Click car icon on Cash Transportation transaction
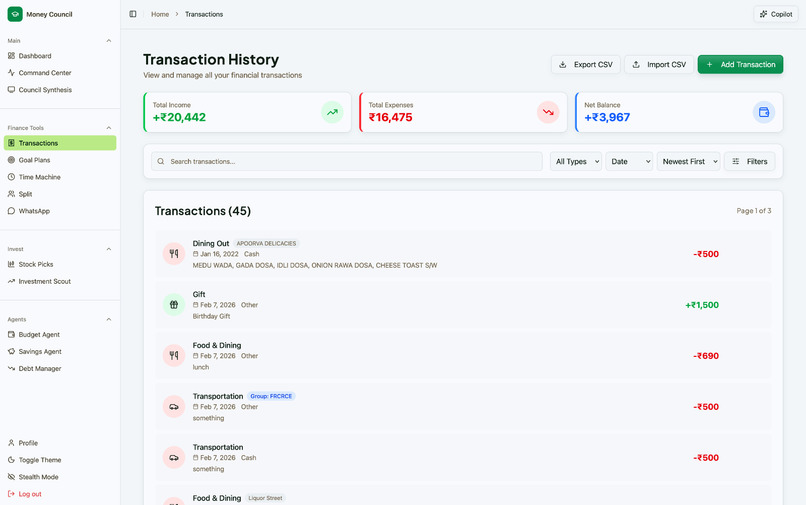The height and width of the screenshot is (505, 806). (x=174, y=457)
